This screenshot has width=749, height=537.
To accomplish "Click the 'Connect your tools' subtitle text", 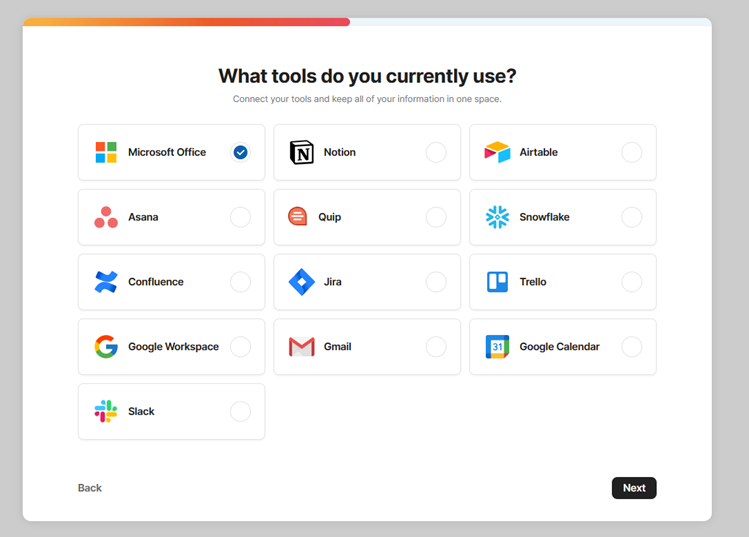I will point(367,99).
